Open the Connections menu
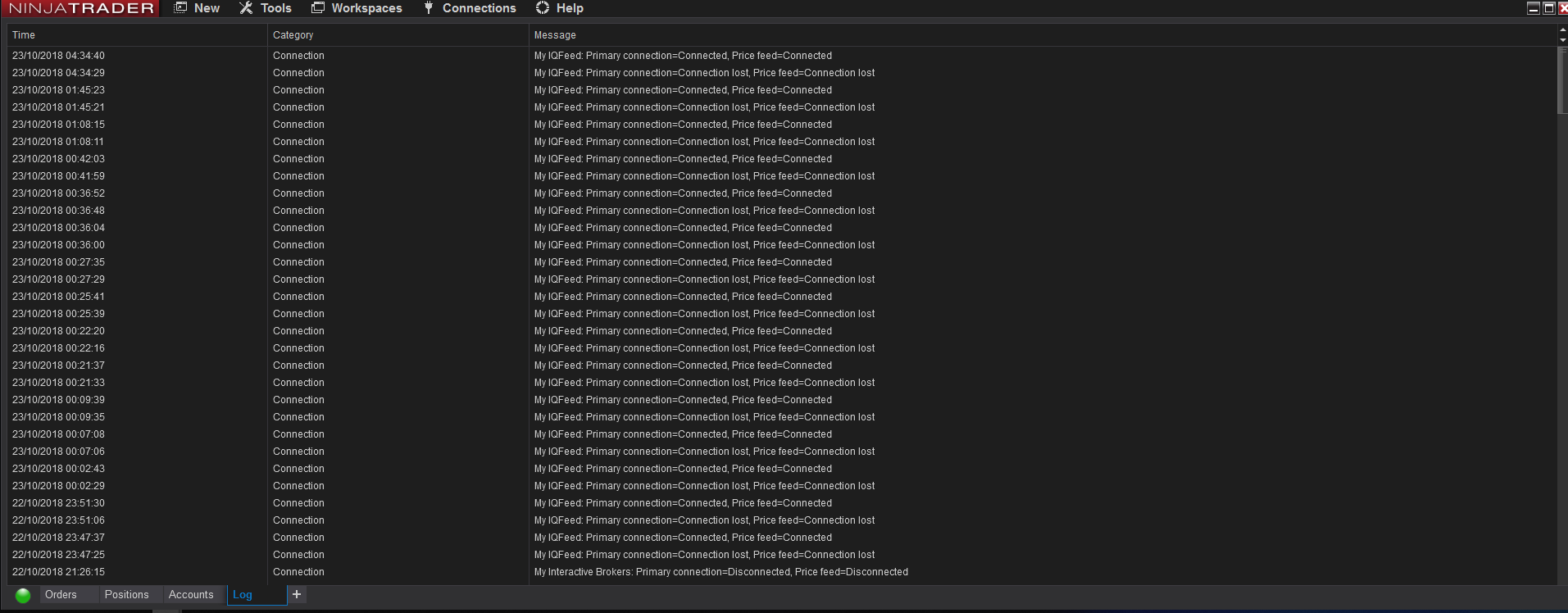The height and width of the screenshot is (613, 1568). click(470, 8)
